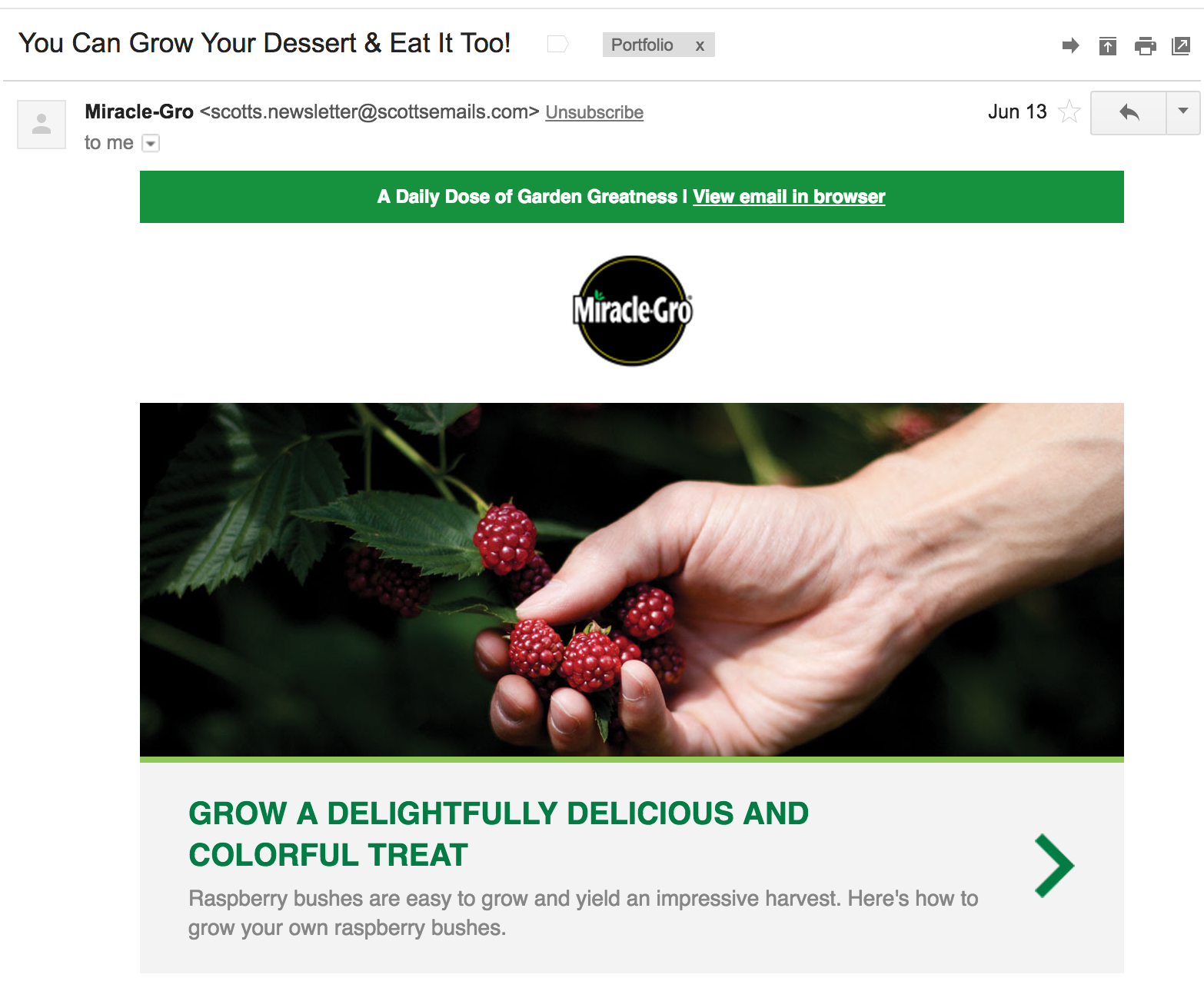Click the Miracle-Gro sender name
The image size is (1204, 998).
pos(139,112)
